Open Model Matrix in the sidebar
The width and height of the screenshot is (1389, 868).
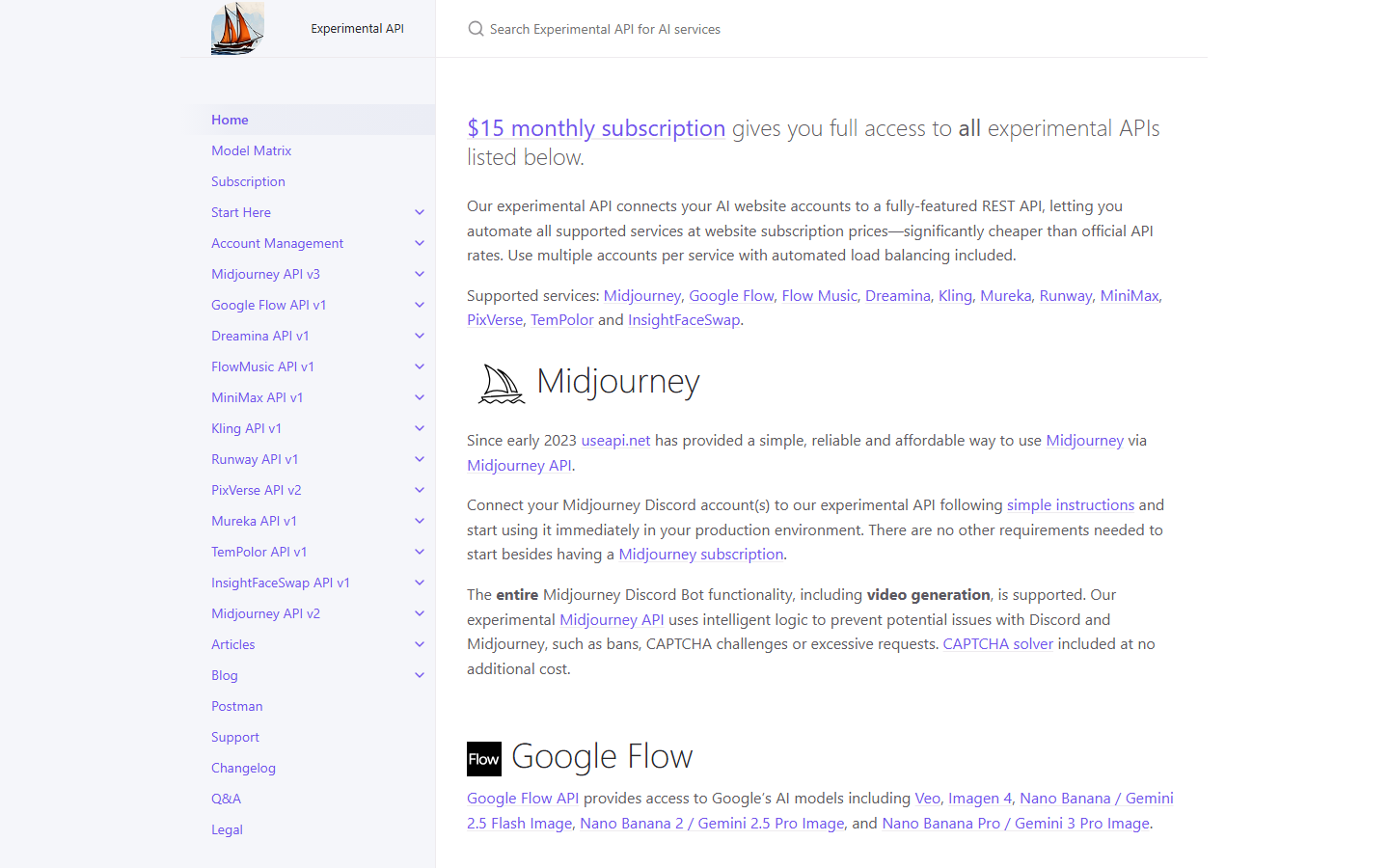(x=251, y=150)
